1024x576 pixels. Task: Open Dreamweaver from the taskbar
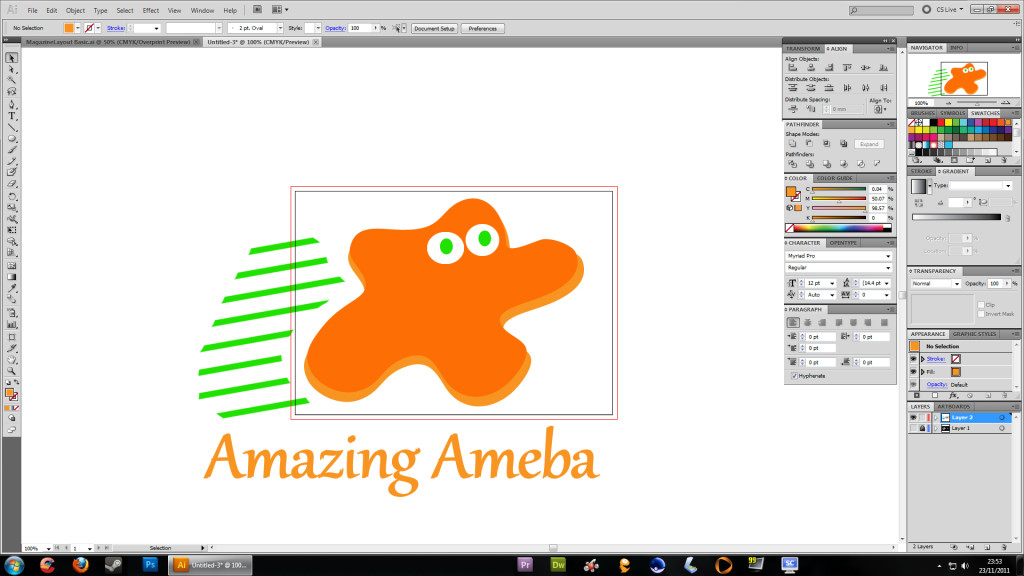click(558, 565)
